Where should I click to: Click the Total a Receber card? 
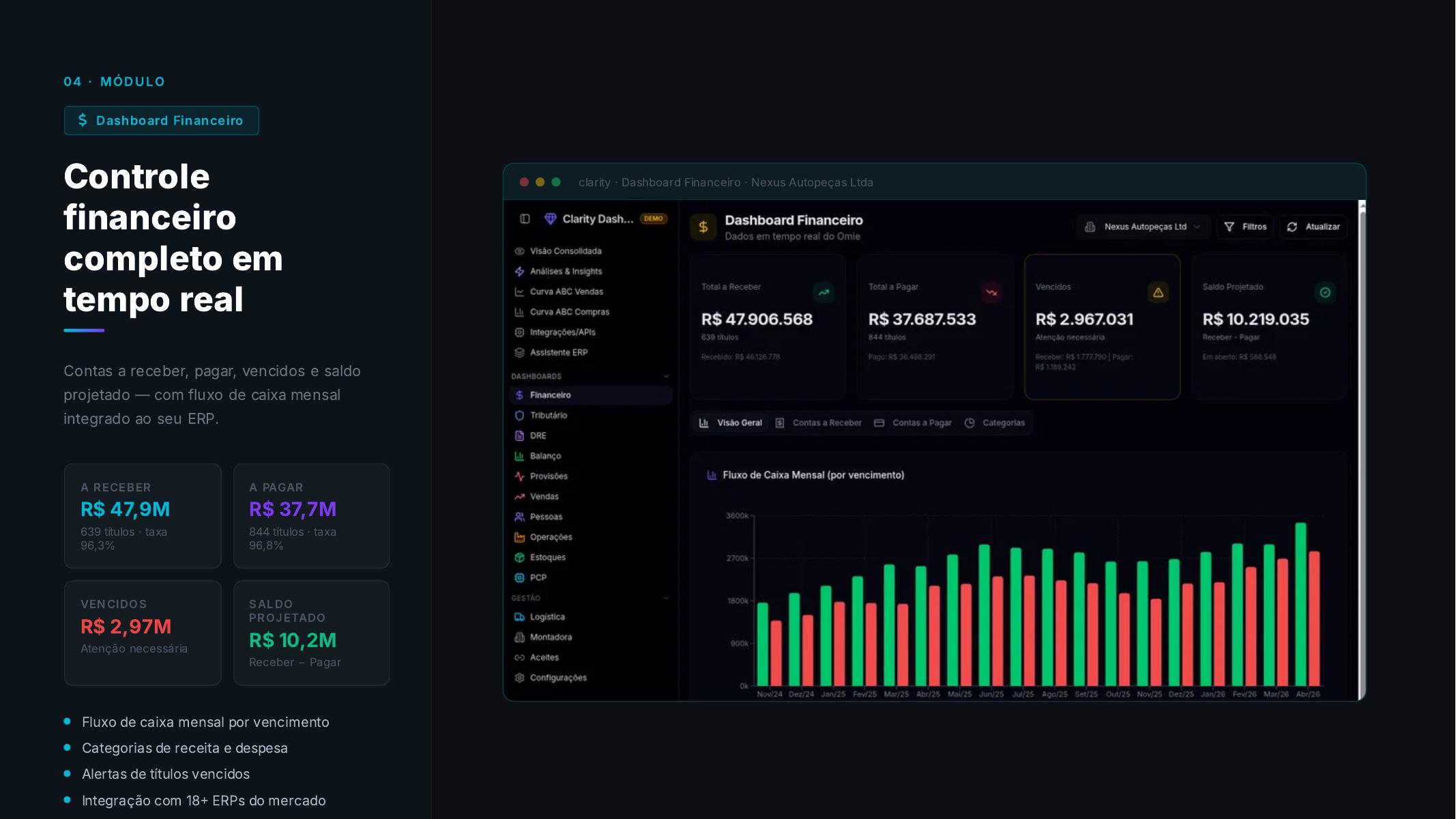coord(768,327)
